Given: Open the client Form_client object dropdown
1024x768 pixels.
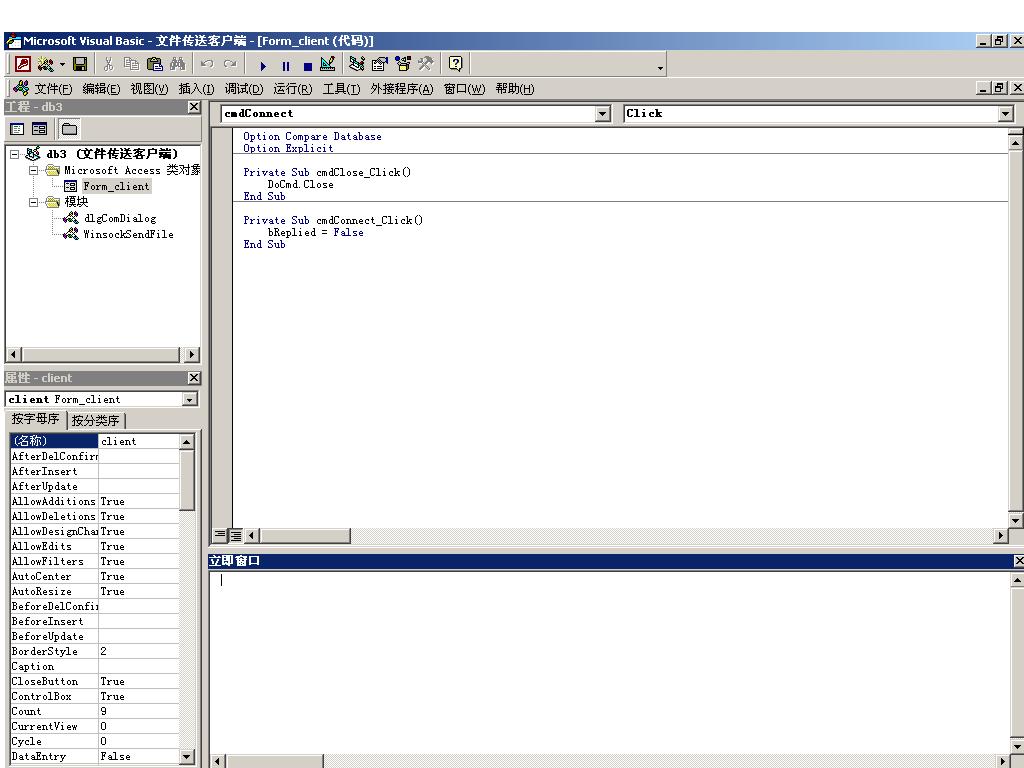Looking at the screenshot, I should [189, 400].
